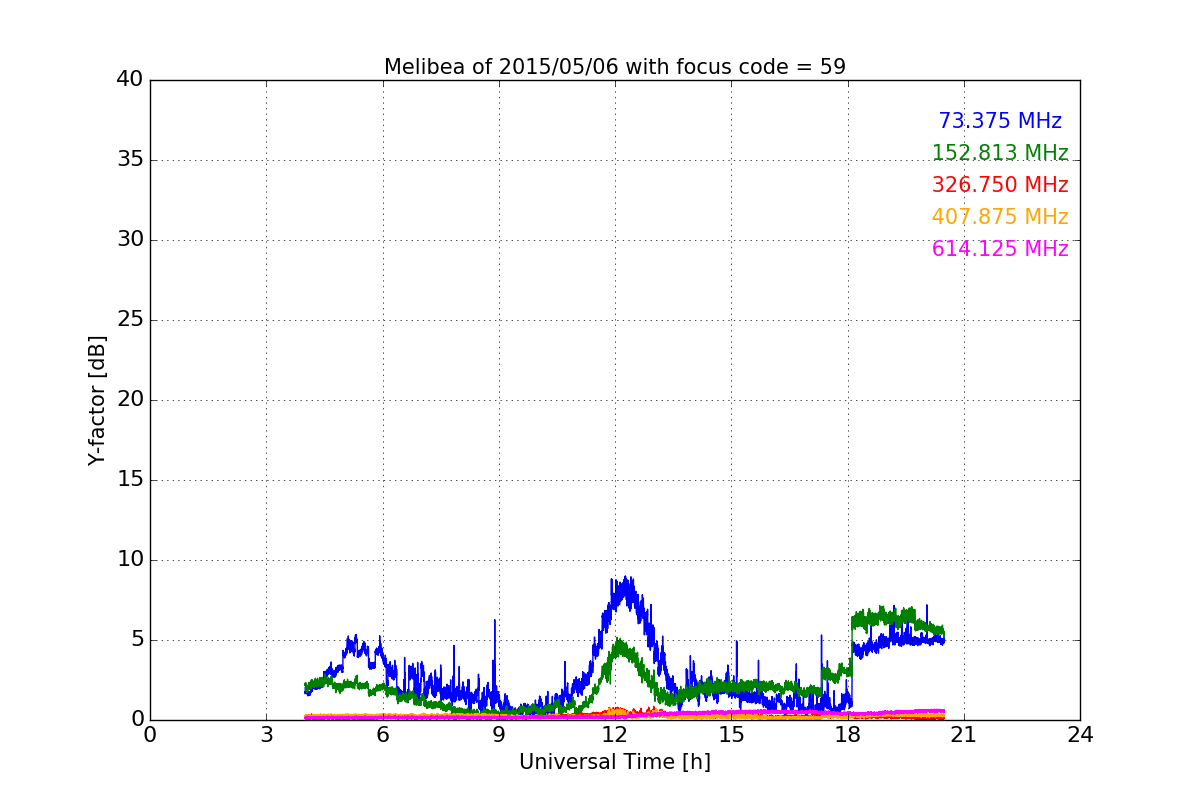Select the 152.813 MHz legend label
The height and width of the screenshot is (800, 1200).
coord(1000,153)
